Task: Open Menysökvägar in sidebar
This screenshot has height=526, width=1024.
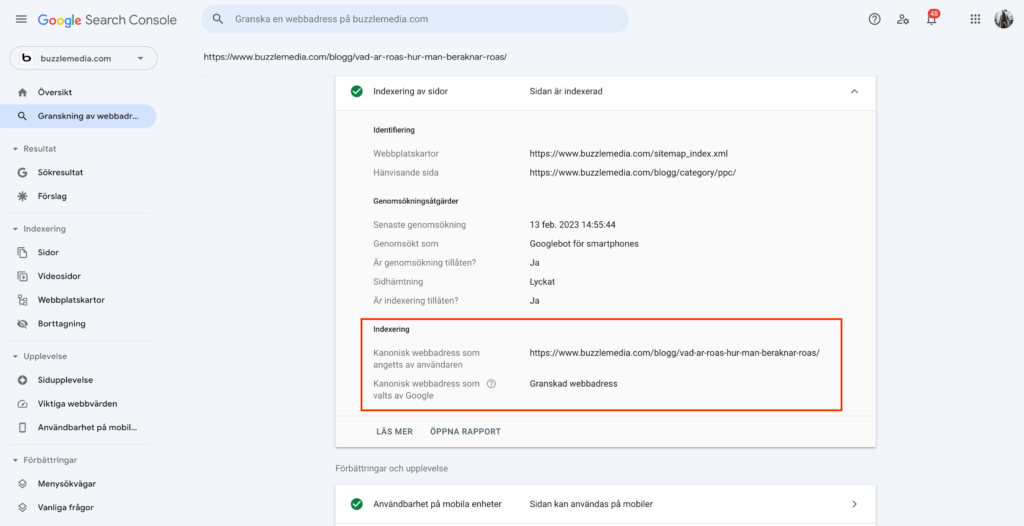Action: click(67, 484)
